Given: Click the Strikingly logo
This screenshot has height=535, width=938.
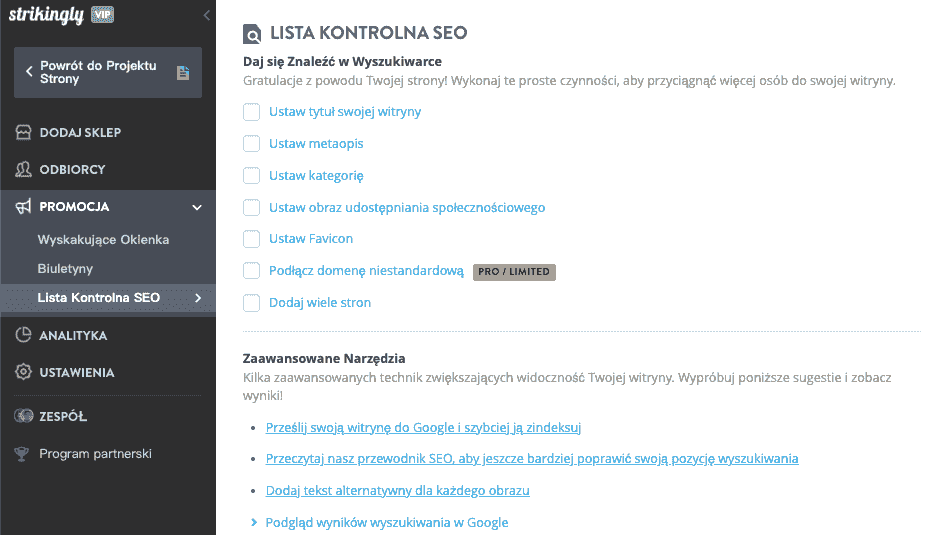Looking at the screenshot, I should [x=46, y=15].
